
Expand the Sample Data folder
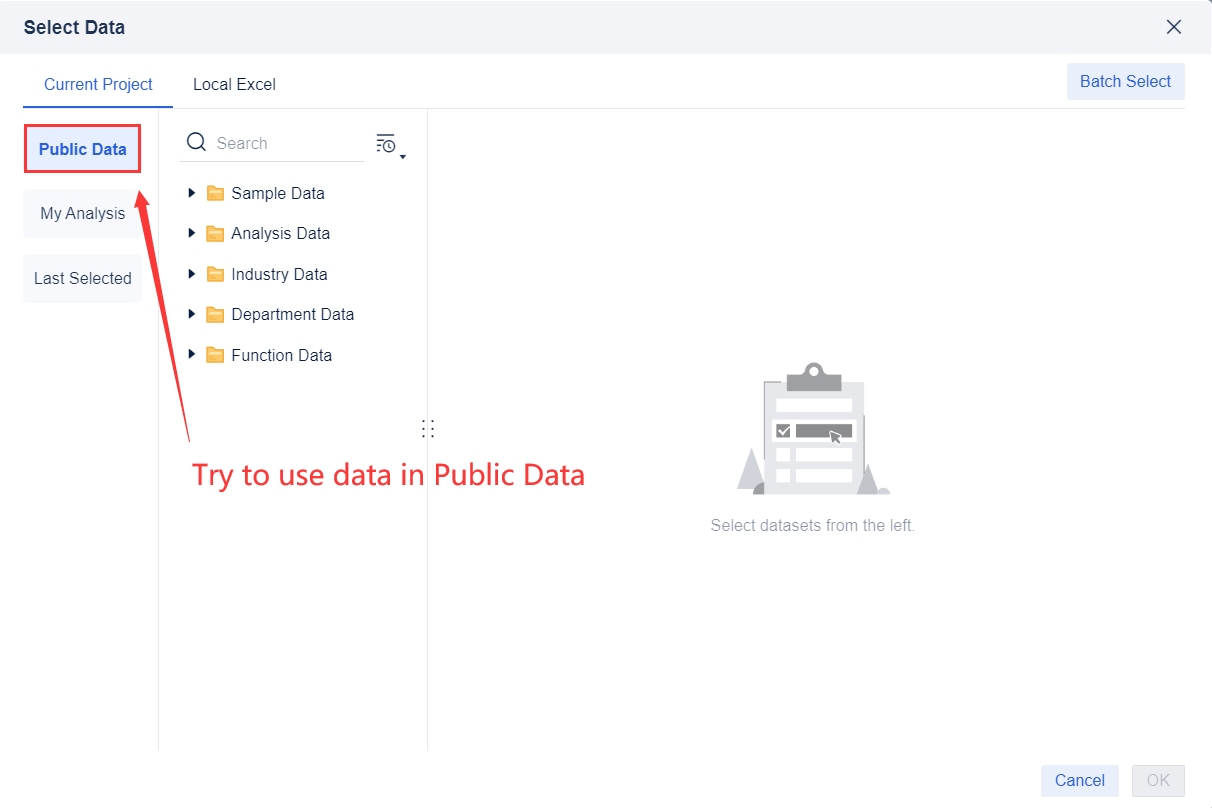[x=192, y=192]
